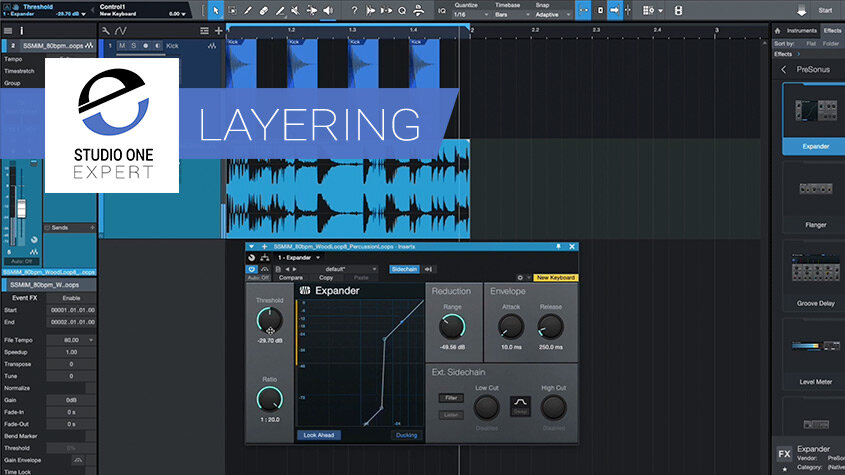Sort the browser by Folder
The height and width of the screenshot is (475, 845).
pos(830,44)
